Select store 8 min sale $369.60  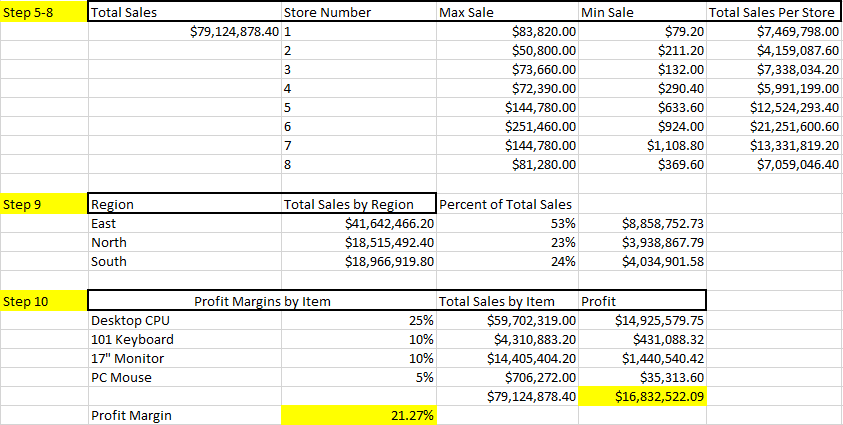point(642,164)
